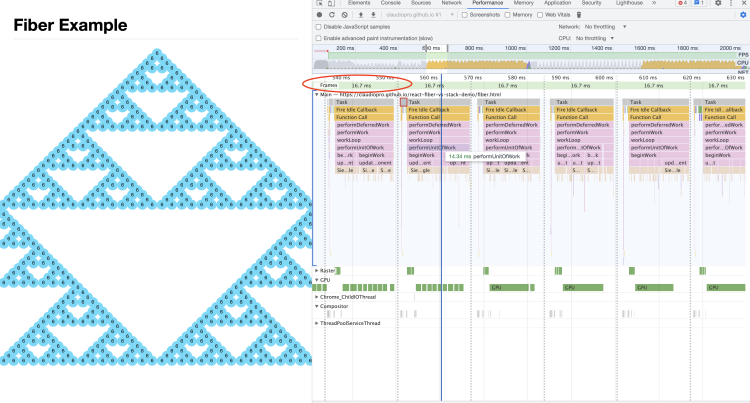This screenshot has width=750, height=403.
Task: Select the 16.7 ms frame near 580 ms
Action: [x=507, y=86]
